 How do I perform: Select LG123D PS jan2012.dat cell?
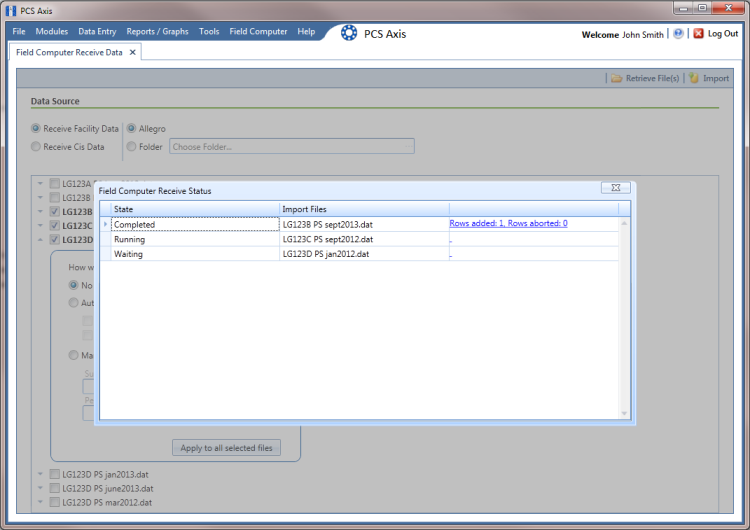pos(364,254)
